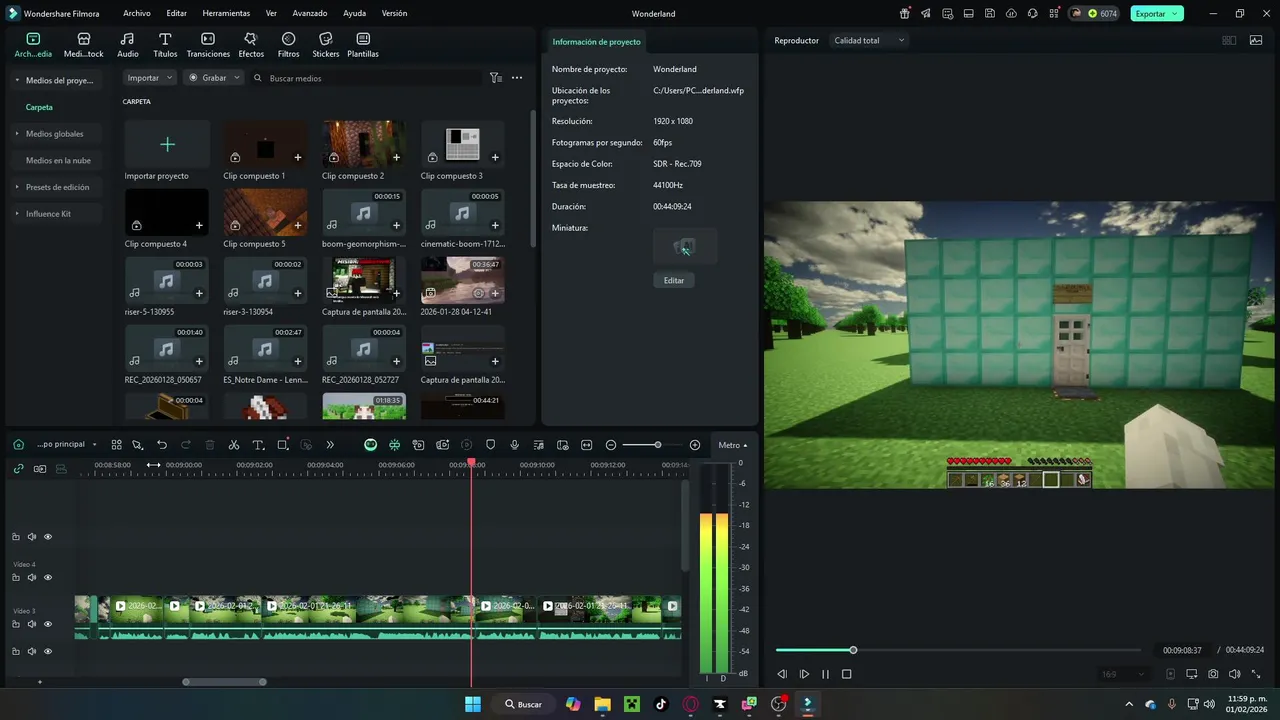This screenshot has width=1280, height=720.
Task: Select the Carpeta folder item
Action: click(x=39, y=107)
